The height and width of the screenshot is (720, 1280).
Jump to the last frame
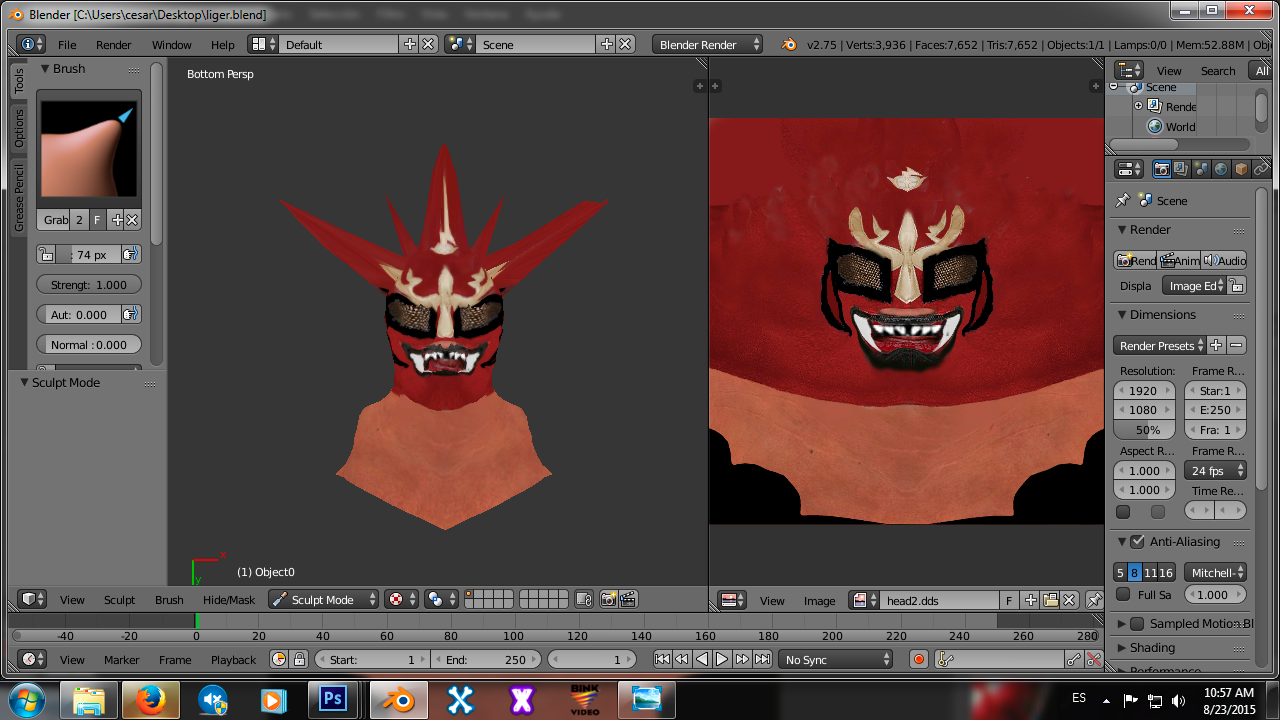(x=763, y=659)
